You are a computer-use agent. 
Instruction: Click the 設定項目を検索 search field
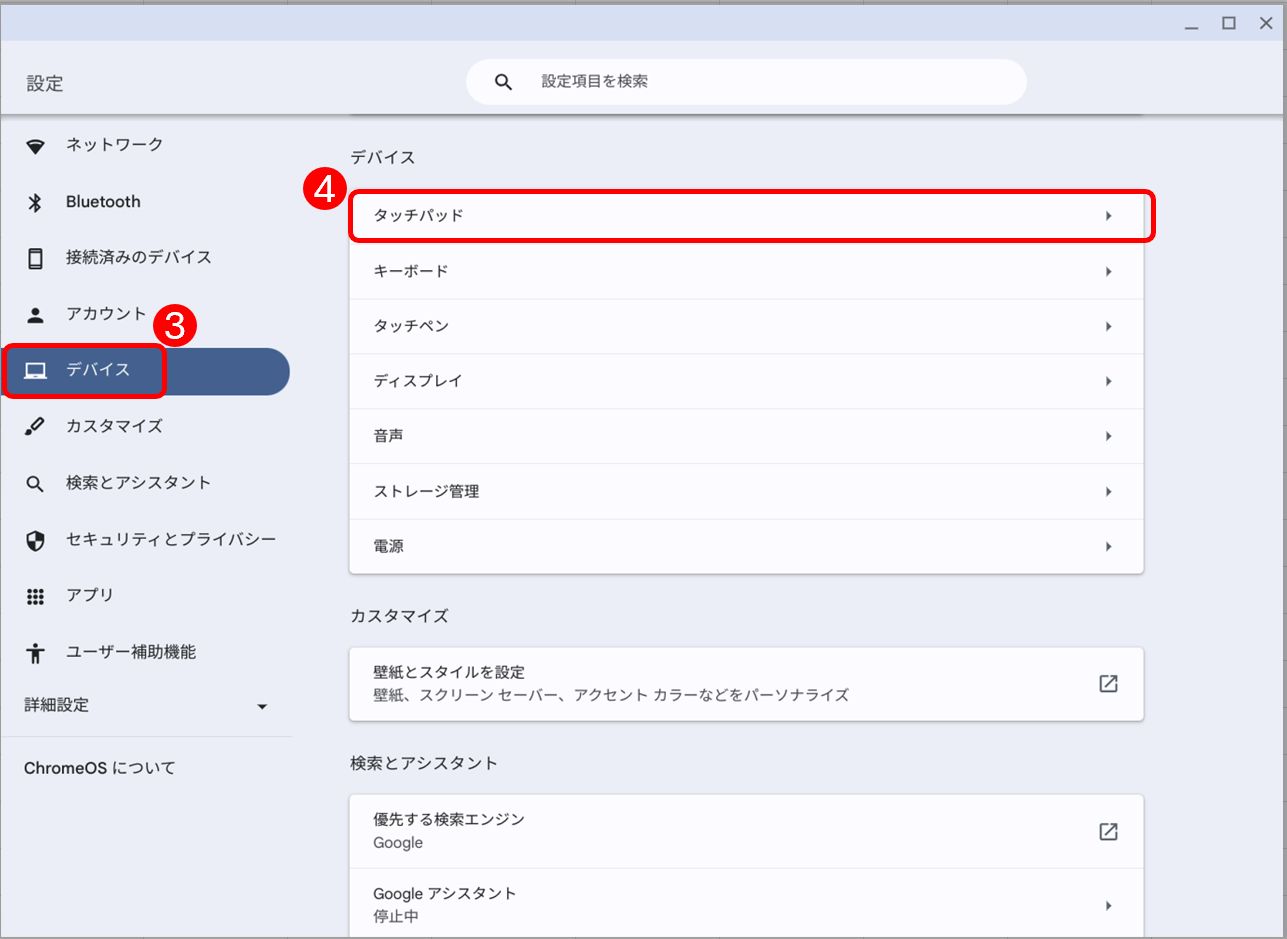760,82
